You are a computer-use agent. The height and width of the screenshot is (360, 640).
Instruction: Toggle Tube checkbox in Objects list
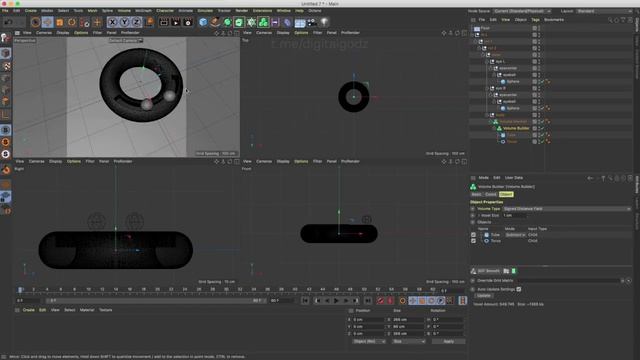(473, 235)
